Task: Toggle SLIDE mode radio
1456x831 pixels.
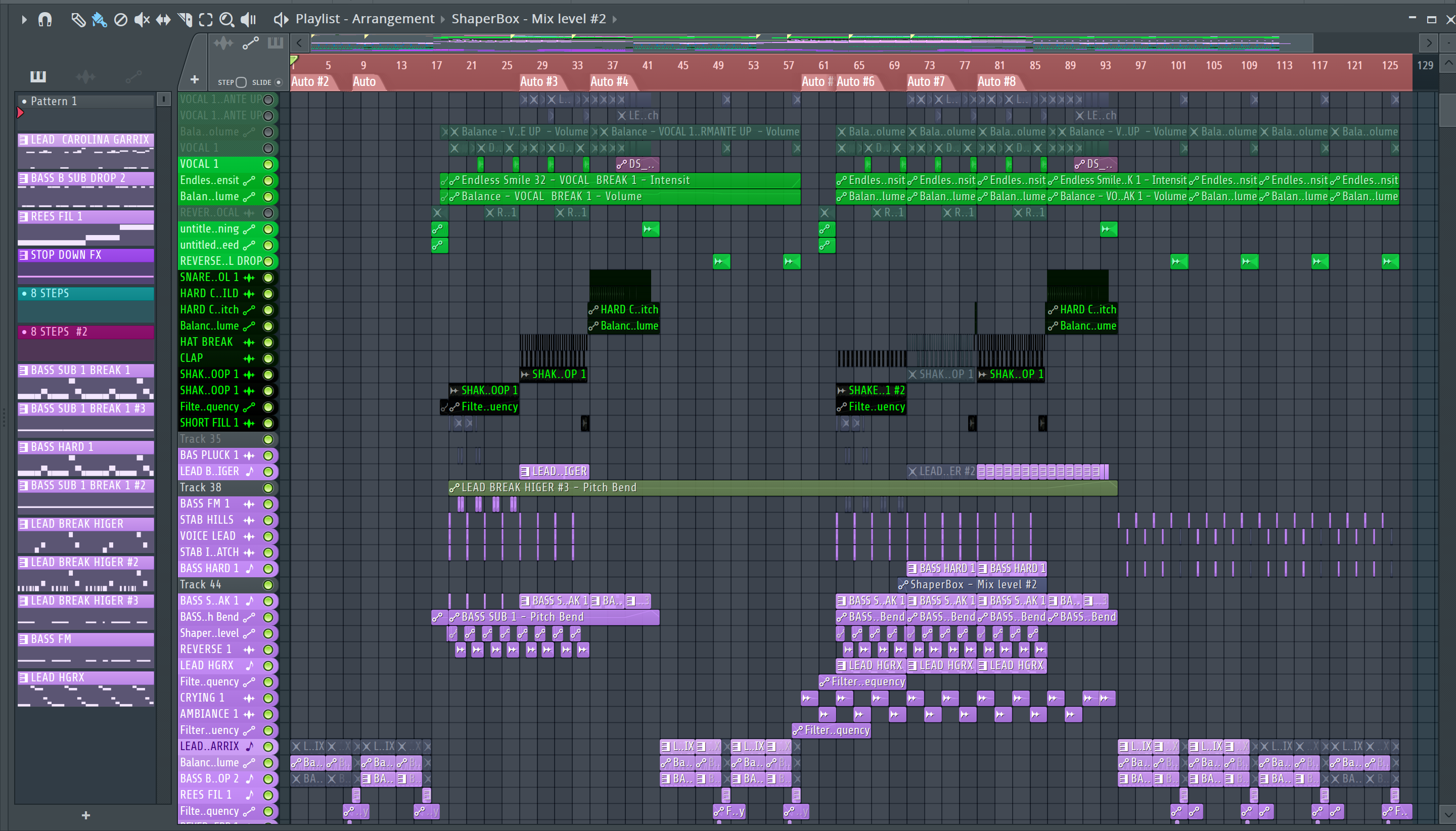Action: [279, 82]
